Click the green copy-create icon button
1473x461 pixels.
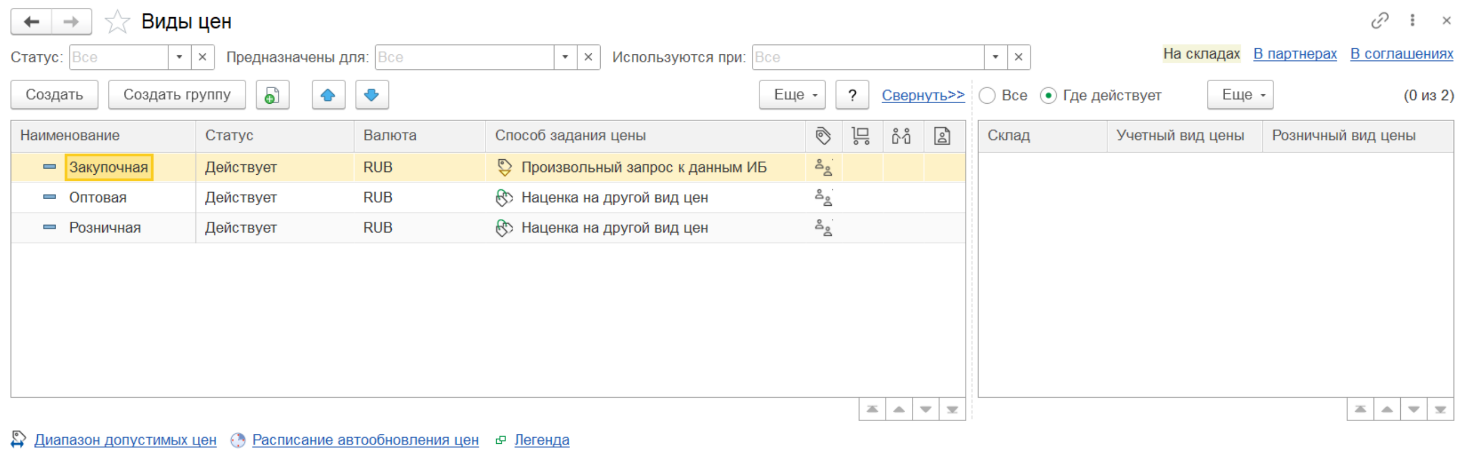pyautogui.click(x=272, y=95)
